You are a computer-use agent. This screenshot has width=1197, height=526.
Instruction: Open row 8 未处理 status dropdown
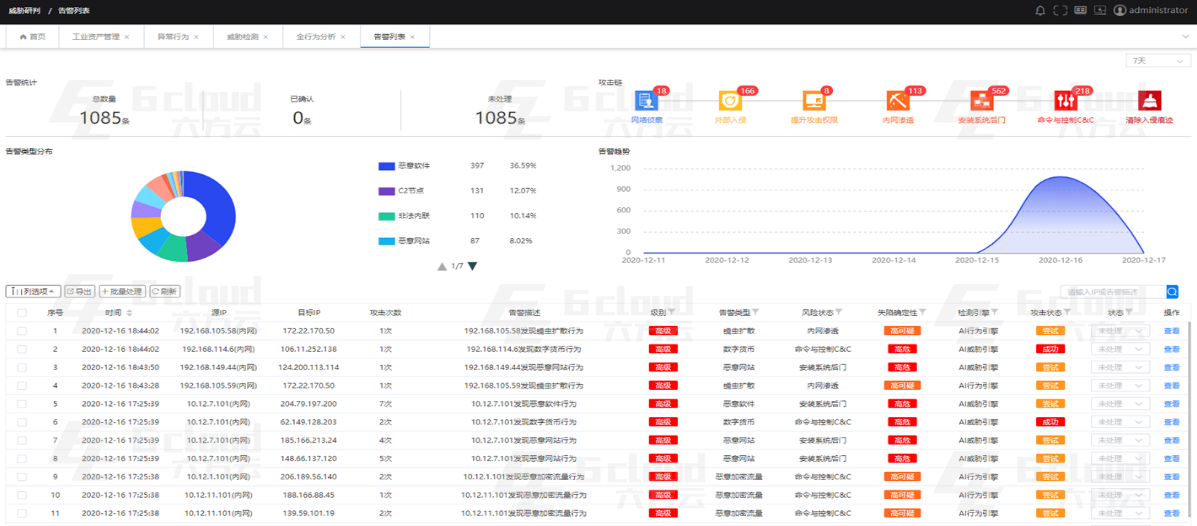click(x=1120, y=459)
